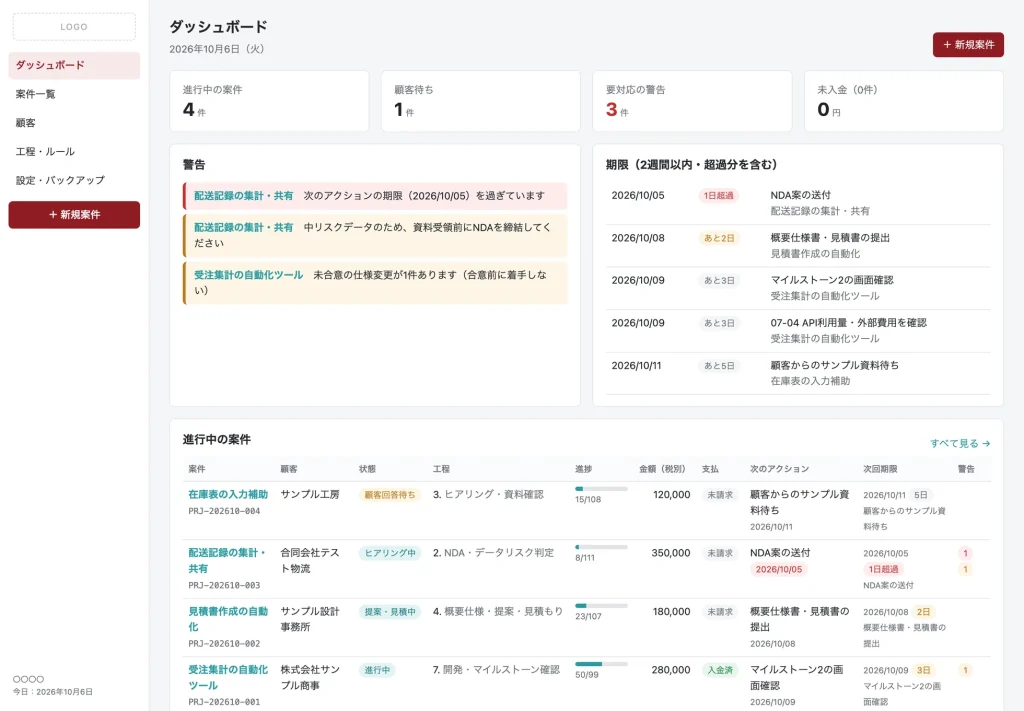The height and width of the screenshot is (711, 1024).
Task: Go to 案件一覧 in sidebar
Action: point(74,94)
